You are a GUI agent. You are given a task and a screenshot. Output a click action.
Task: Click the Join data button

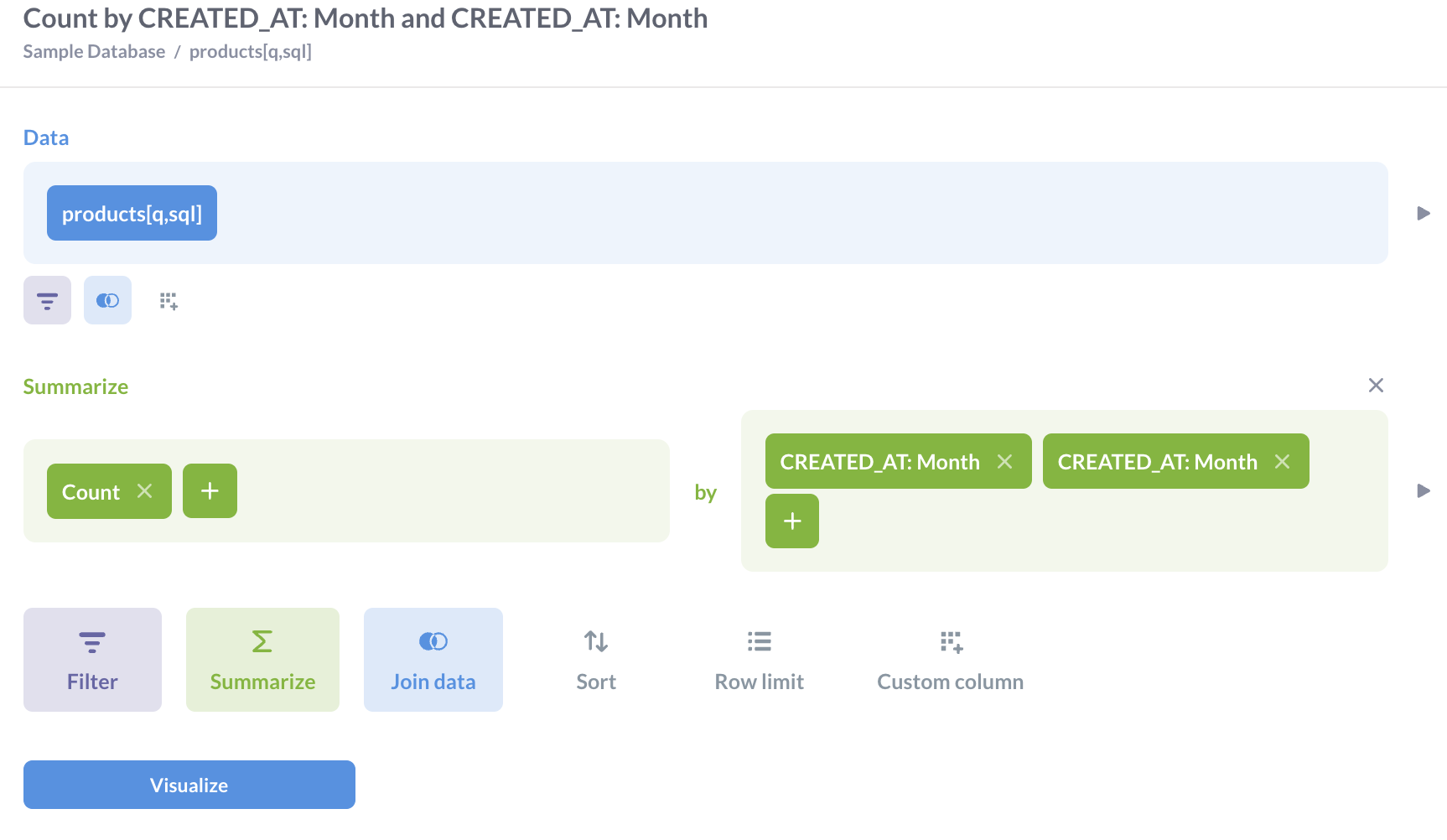click(x=433, y=659)
